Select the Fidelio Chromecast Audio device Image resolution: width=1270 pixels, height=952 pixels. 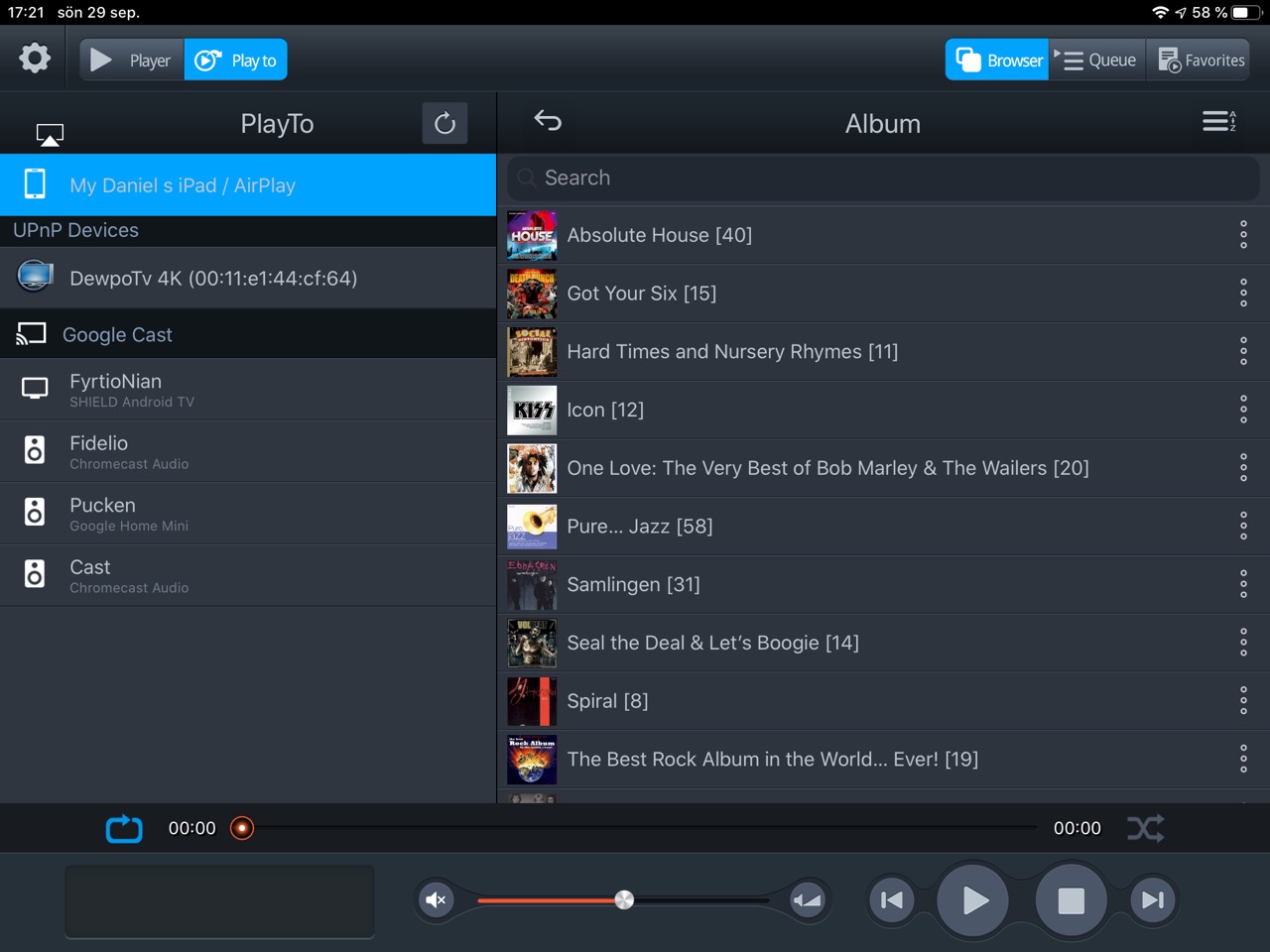[x=248, y=451]
